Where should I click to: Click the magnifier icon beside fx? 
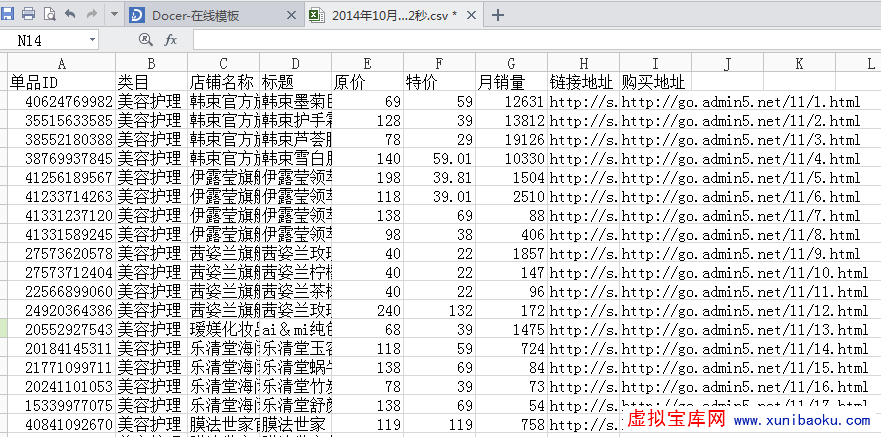pos(146,40)
